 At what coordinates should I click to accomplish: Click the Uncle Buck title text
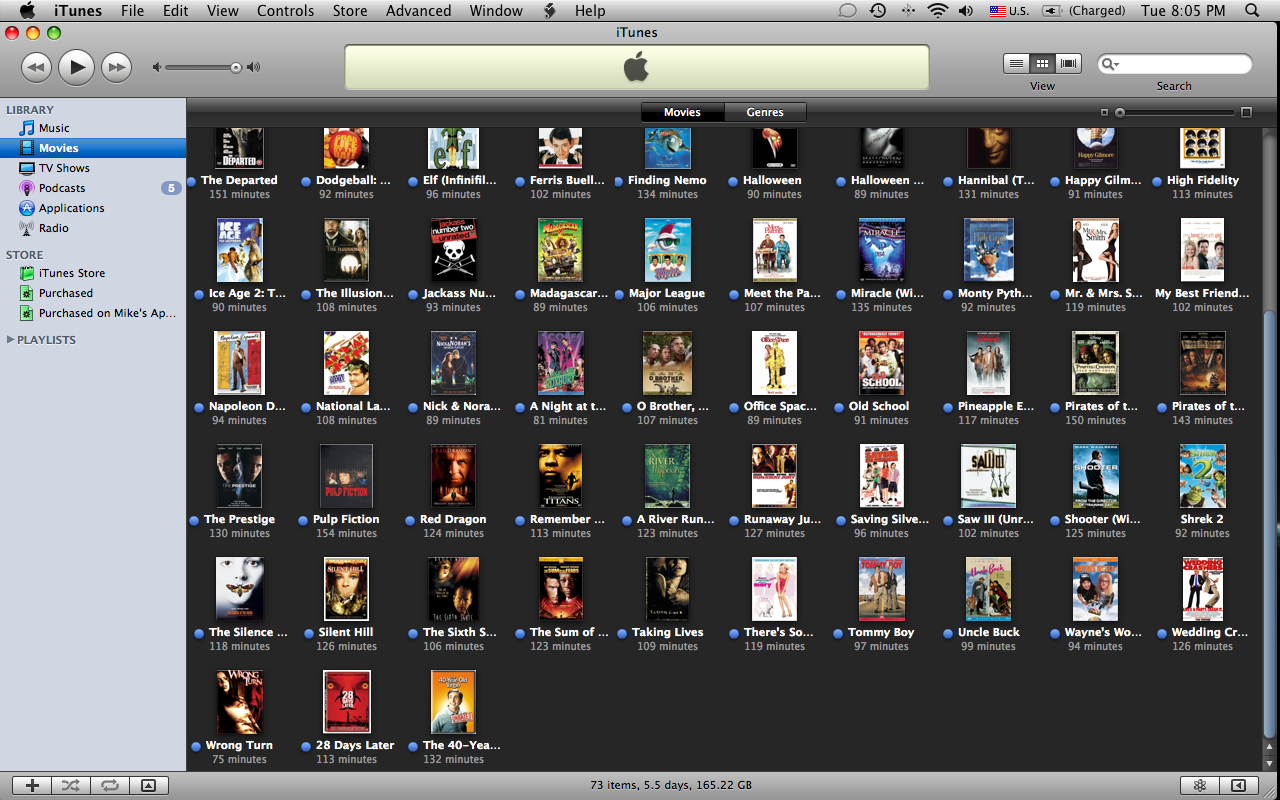tap(988, 632)
